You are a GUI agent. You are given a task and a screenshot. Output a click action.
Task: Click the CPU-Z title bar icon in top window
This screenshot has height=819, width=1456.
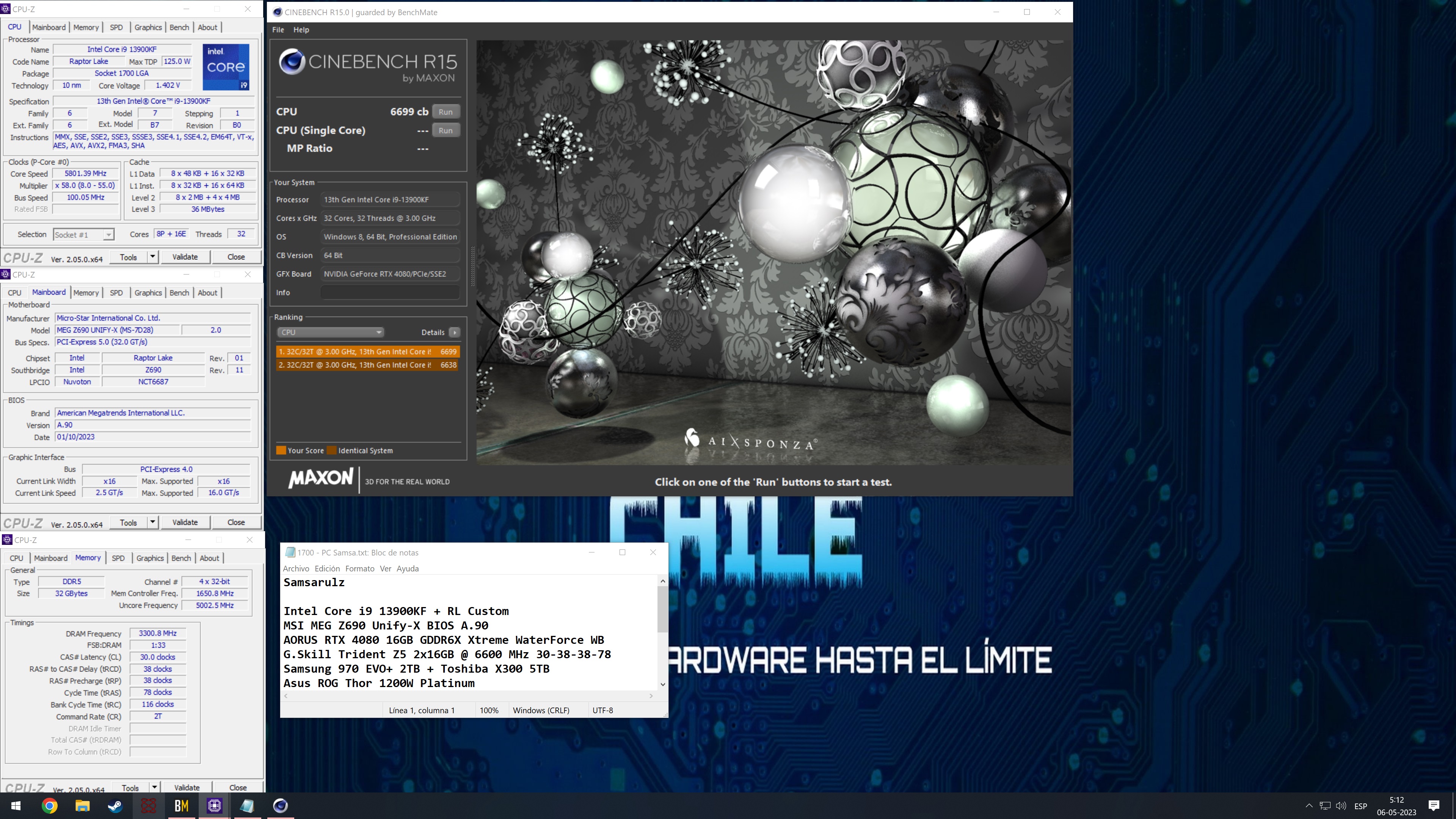[x=6, y=9]
